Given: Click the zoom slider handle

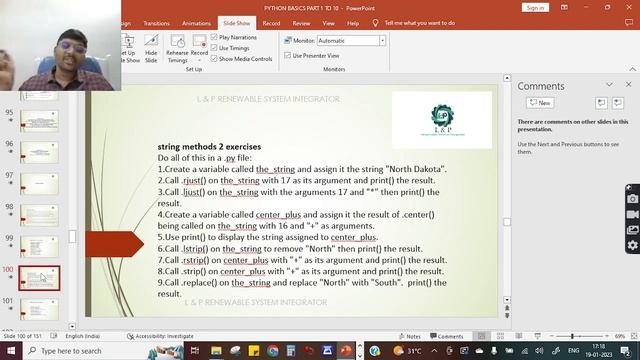Looking at the screenshot, I should click(572, 336).
